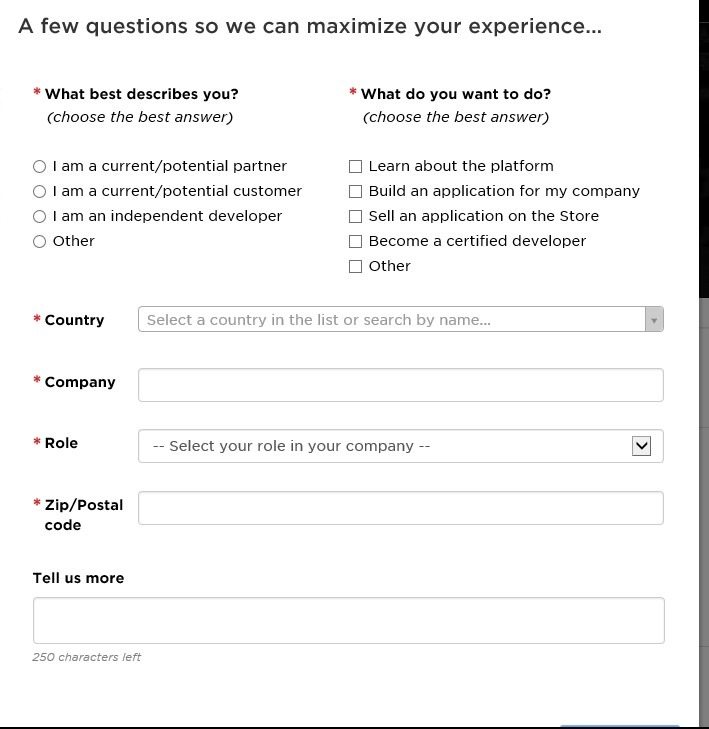The height and width of the screenshot is (729, 709).
Task: Click the 'Country' field label
Action: click(74, 320)
